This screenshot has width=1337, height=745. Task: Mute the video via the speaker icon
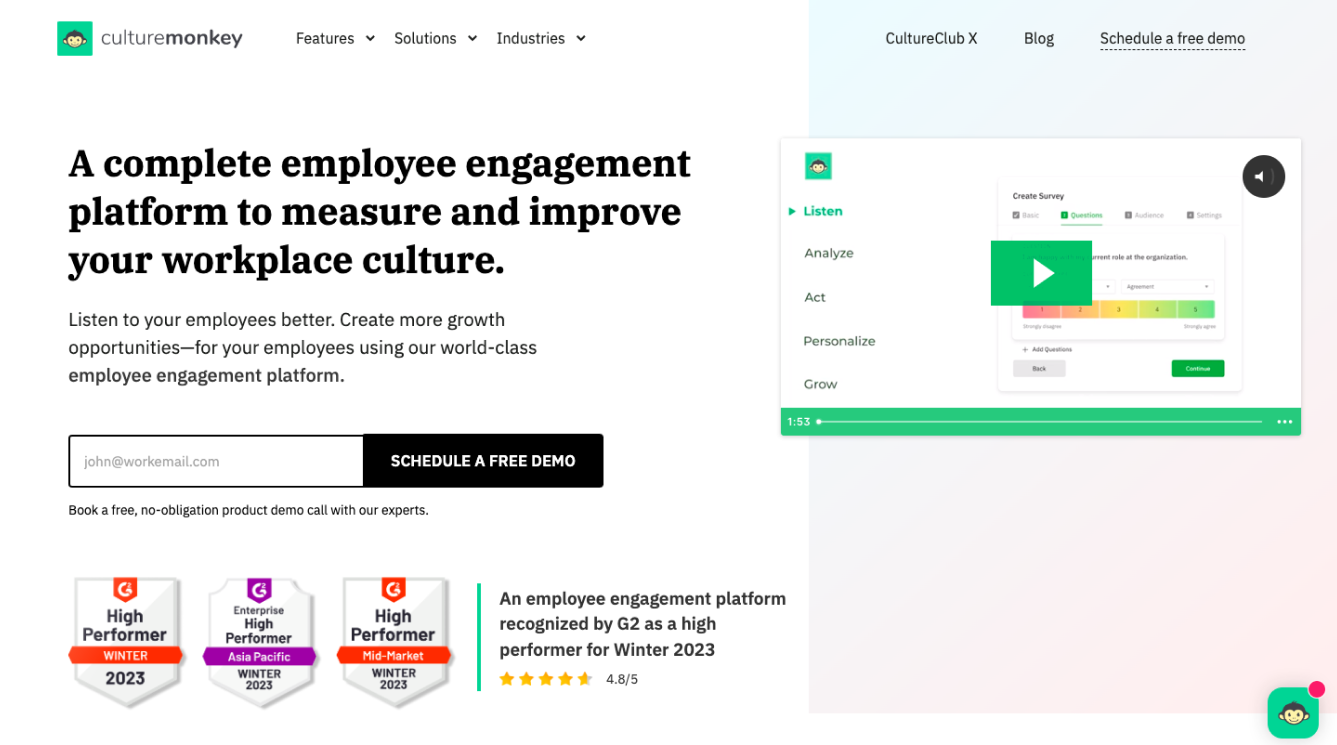(x=1263, y=176)
